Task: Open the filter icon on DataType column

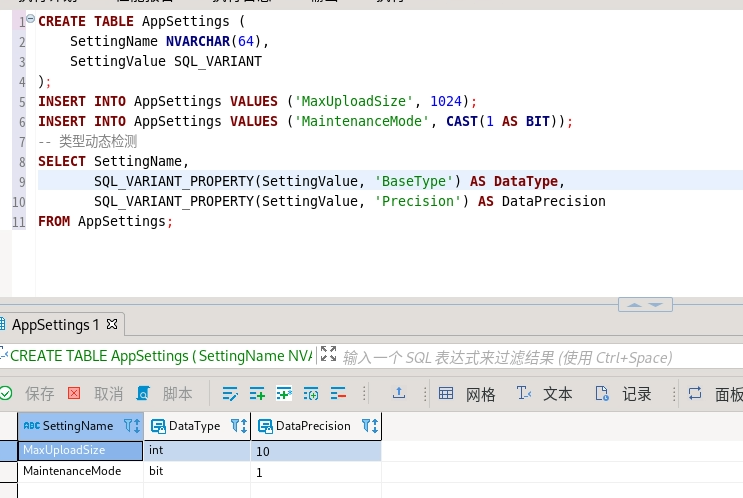Action: click(235, 426)
